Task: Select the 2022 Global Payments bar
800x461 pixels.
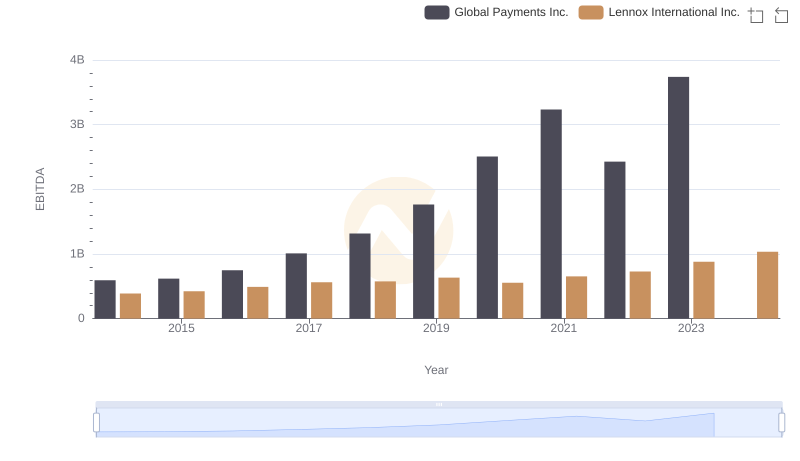Action: tap(614, 240)
